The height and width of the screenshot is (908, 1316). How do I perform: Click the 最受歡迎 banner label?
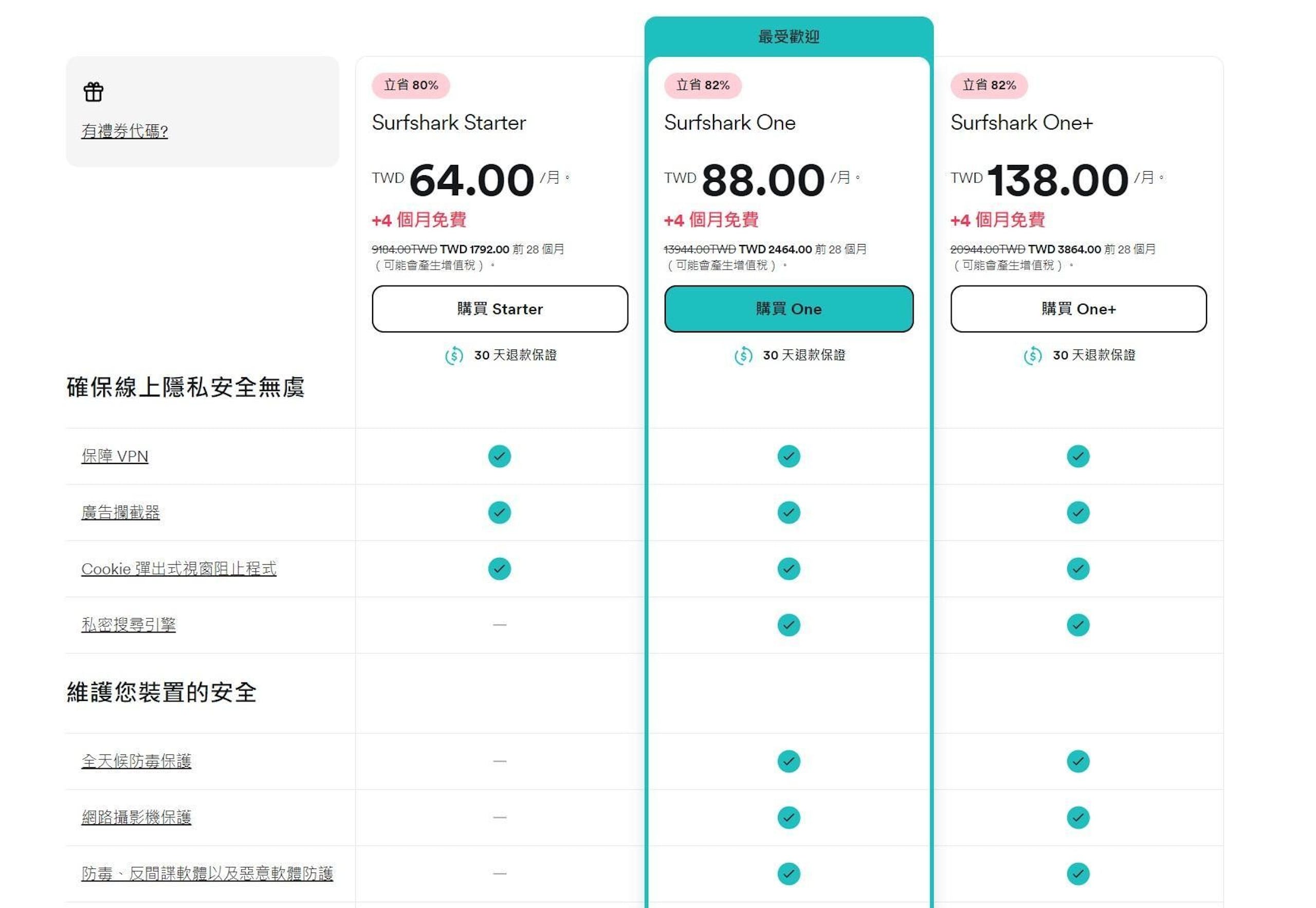coord(789,37)
